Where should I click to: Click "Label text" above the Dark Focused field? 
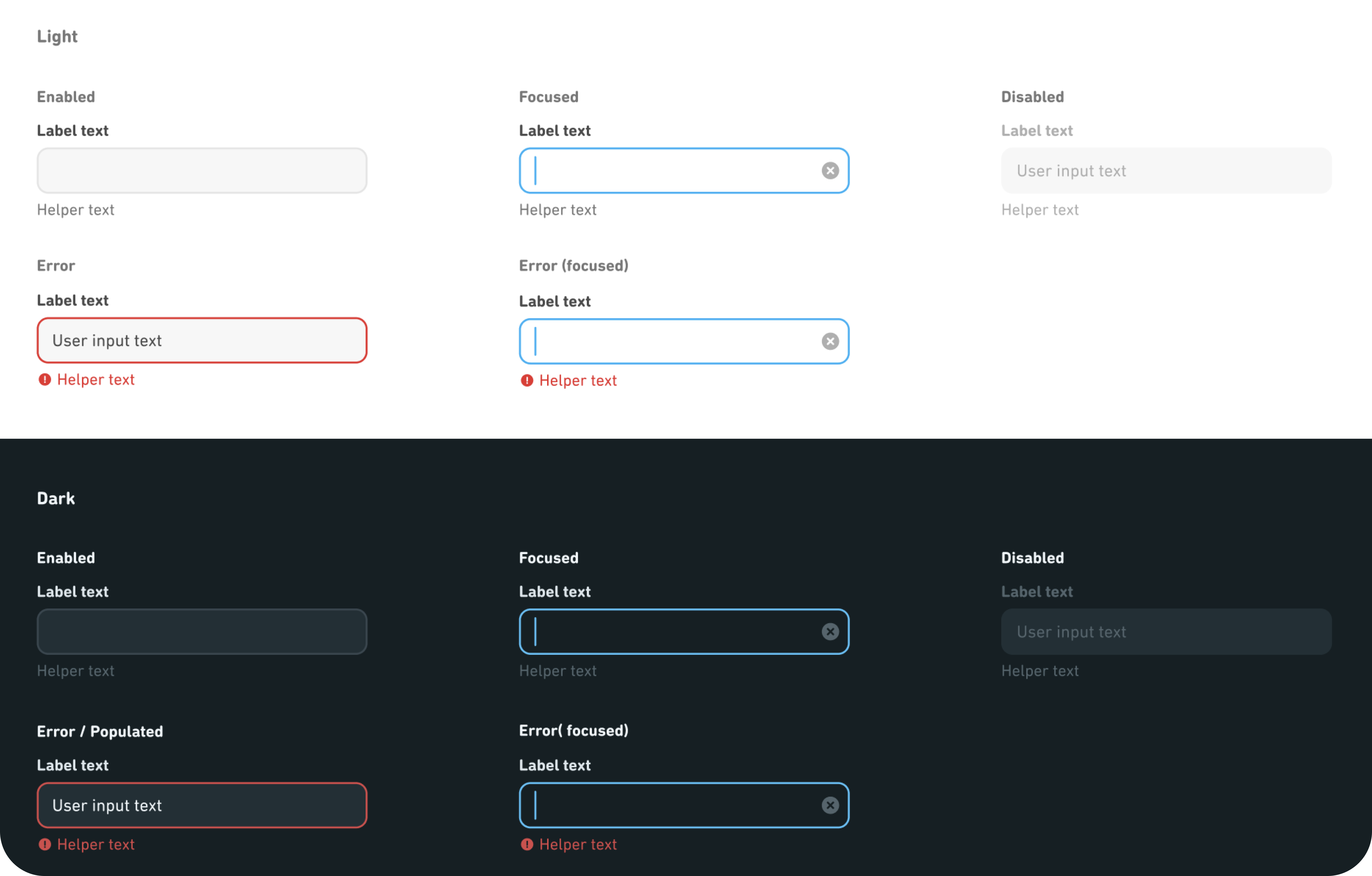coord(555,592)
